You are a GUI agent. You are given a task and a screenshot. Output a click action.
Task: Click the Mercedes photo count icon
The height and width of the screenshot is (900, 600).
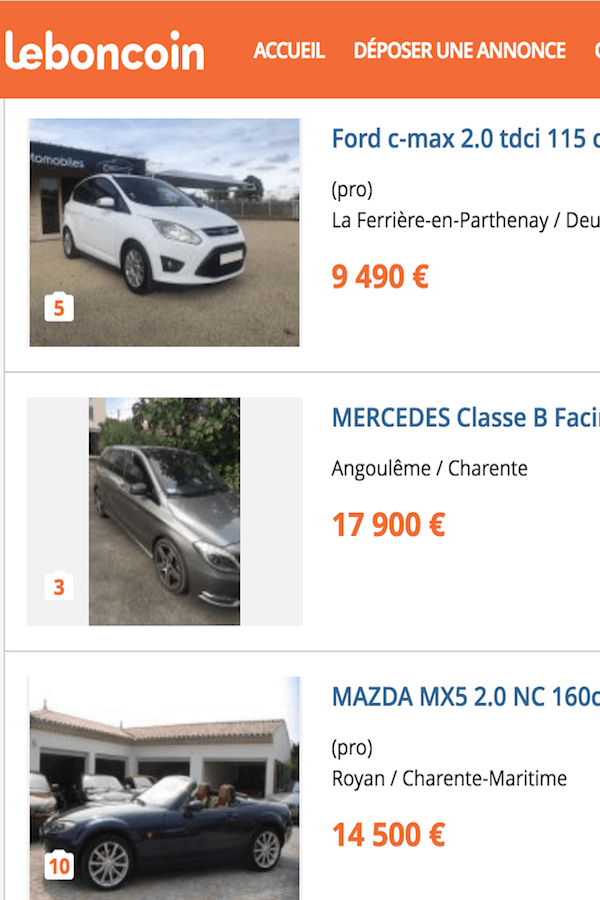[x=59, y=587]
